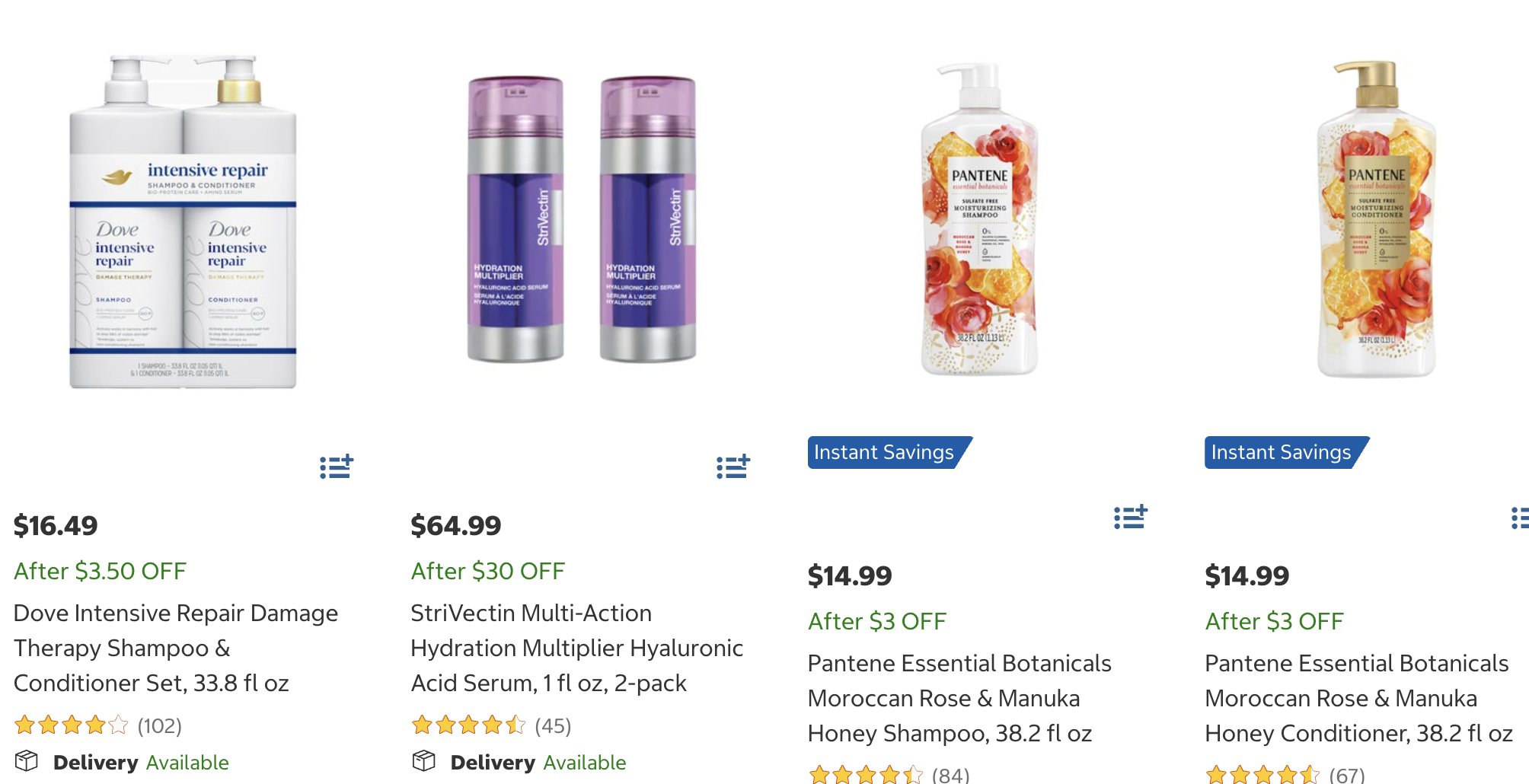Add Dove shampoo set to list
This screenshot has height=784, width=1529.
337,467
